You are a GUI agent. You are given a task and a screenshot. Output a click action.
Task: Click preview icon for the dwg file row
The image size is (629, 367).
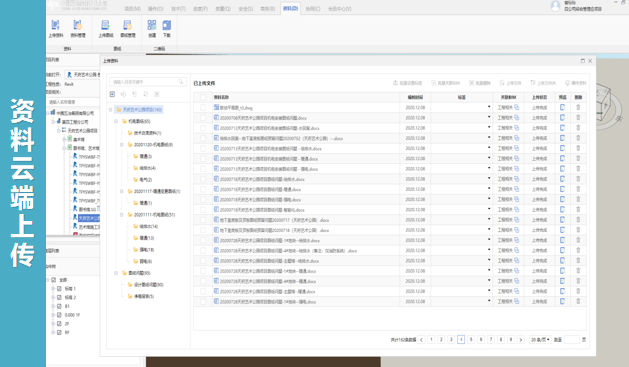tap(562, 107)
